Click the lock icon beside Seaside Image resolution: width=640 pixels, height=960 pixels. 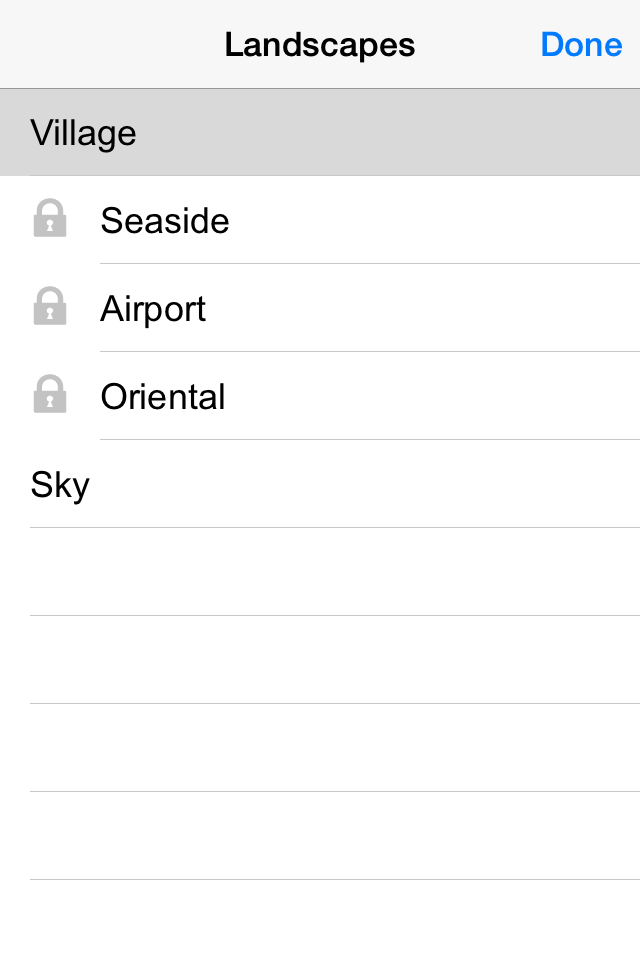(x=50, y=219)
